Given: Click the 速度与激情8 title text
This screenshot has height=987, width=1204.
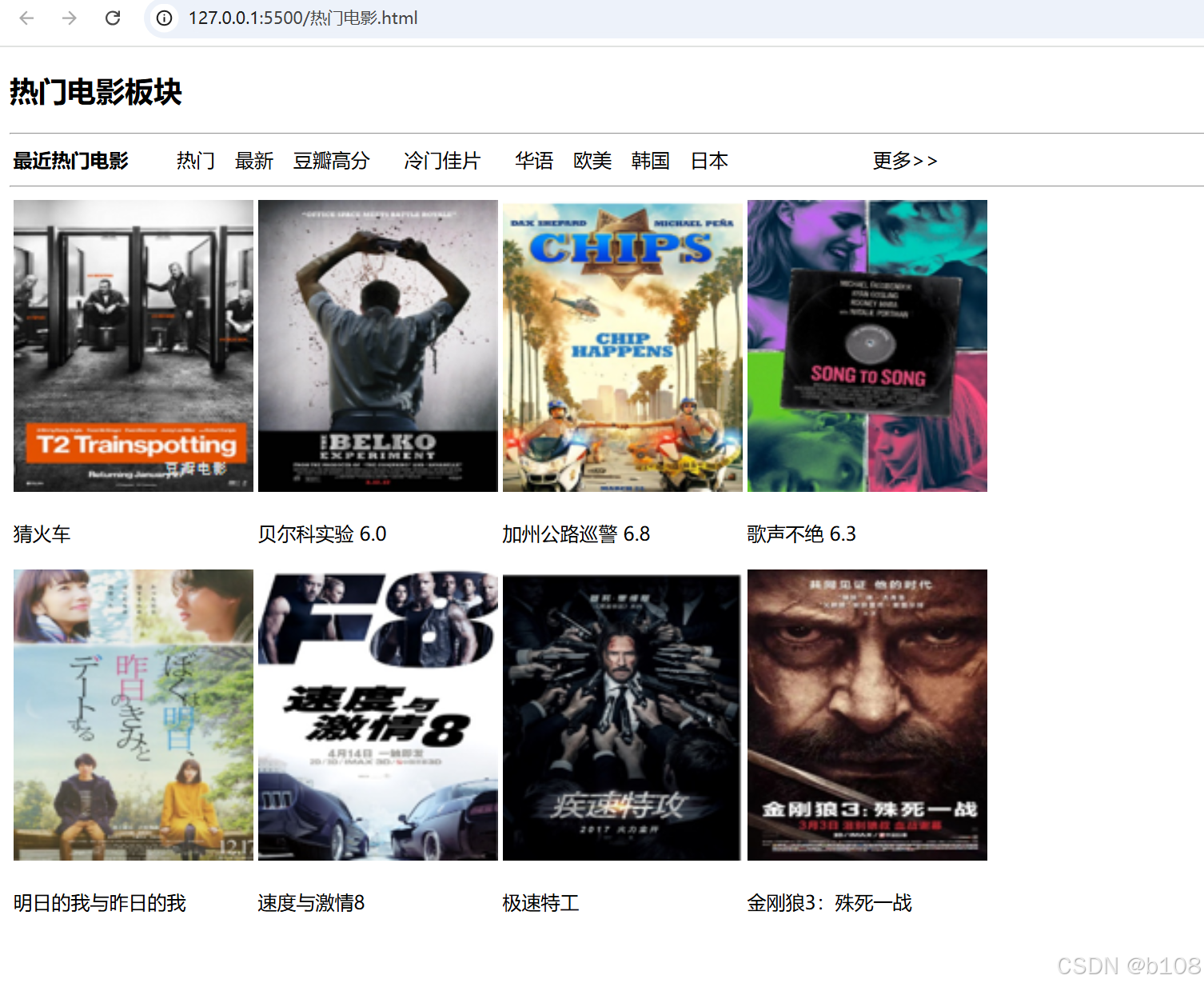Looking at the screenshot, I should click(x=312, y=903).
